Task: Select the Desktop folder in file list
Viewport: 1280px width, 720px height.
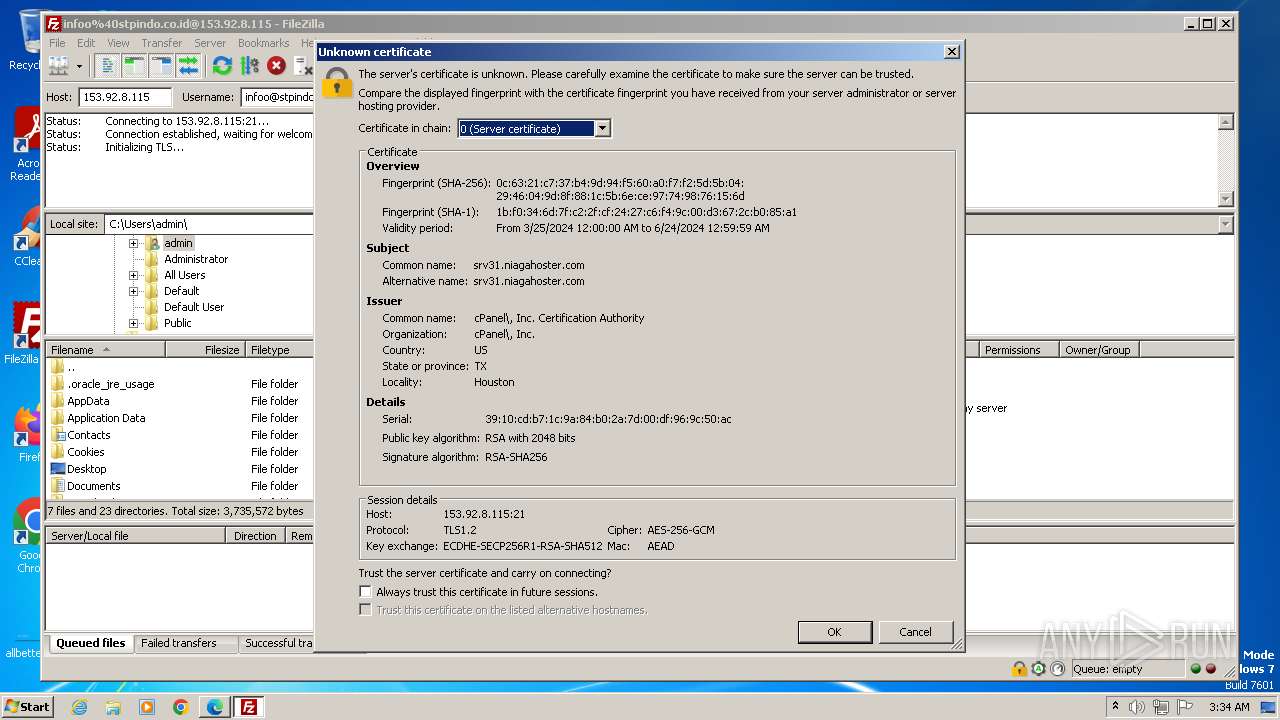Action: point(86,469)
